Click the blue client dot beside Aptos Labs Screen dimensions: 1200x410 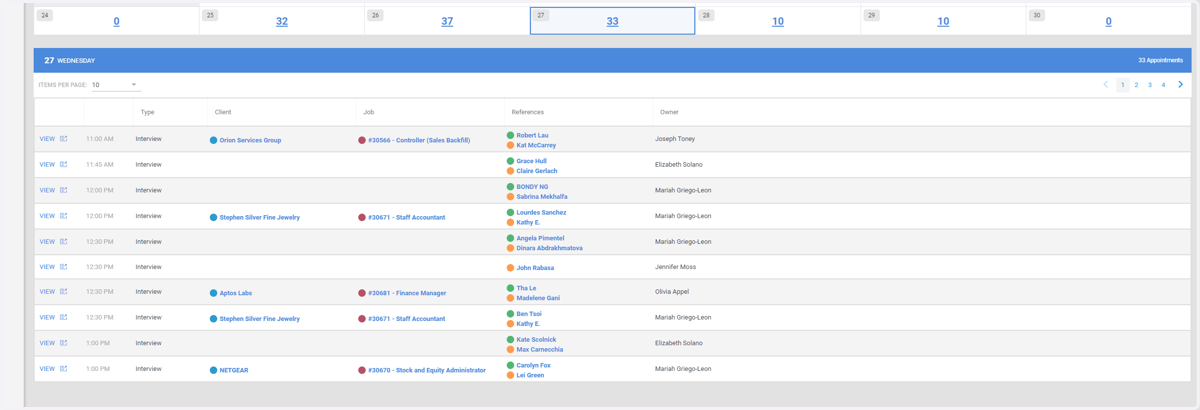coord(213,293)
